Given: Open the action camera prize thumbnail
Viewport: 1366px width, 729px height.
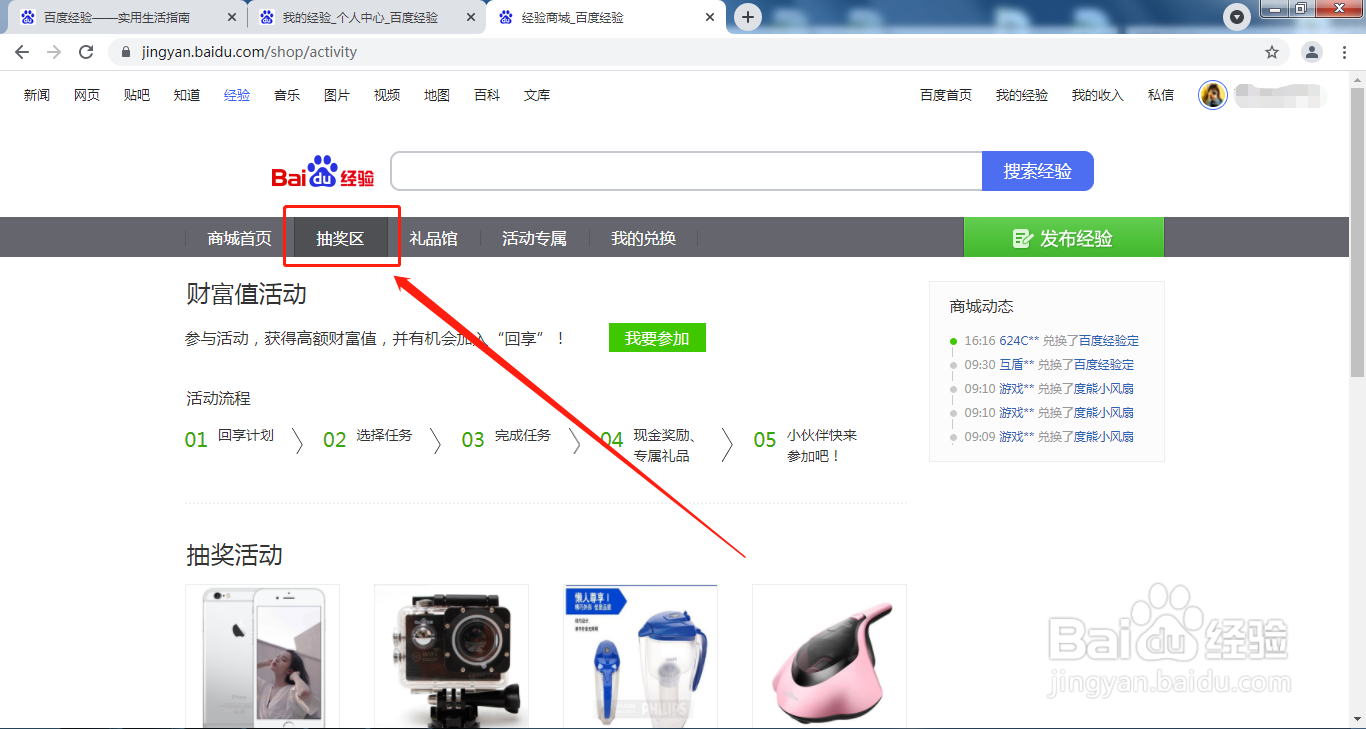Looking at the screenshot, I should tap(451, 656).
